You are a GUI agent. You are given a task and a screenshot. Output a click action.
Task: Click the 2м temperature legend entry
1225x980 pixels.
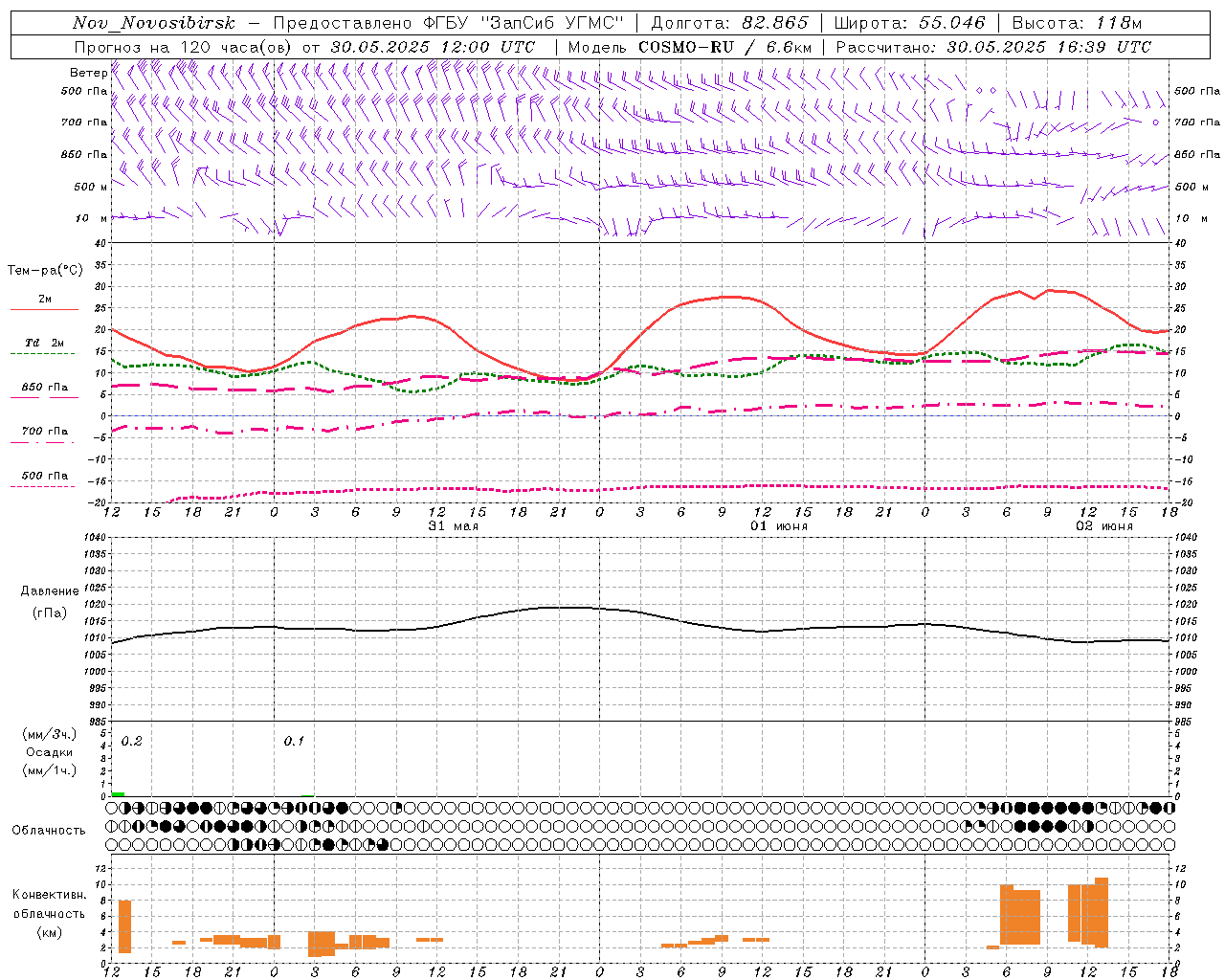click(44, 299)
